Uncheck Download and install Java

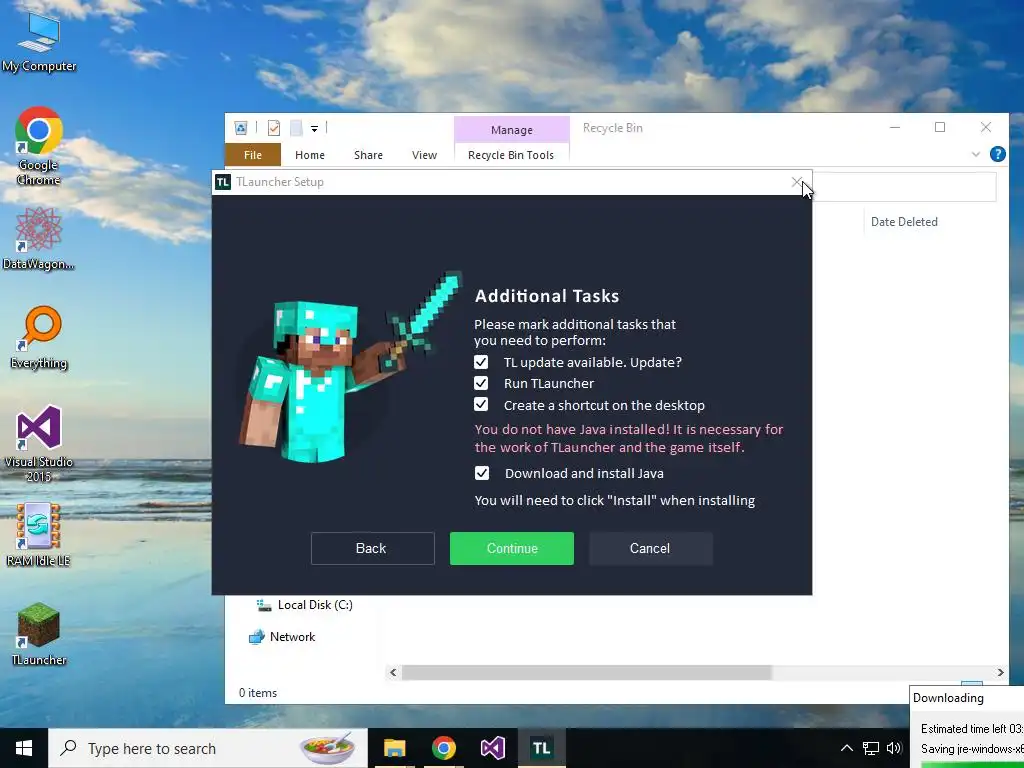click(x=482, y=473)
